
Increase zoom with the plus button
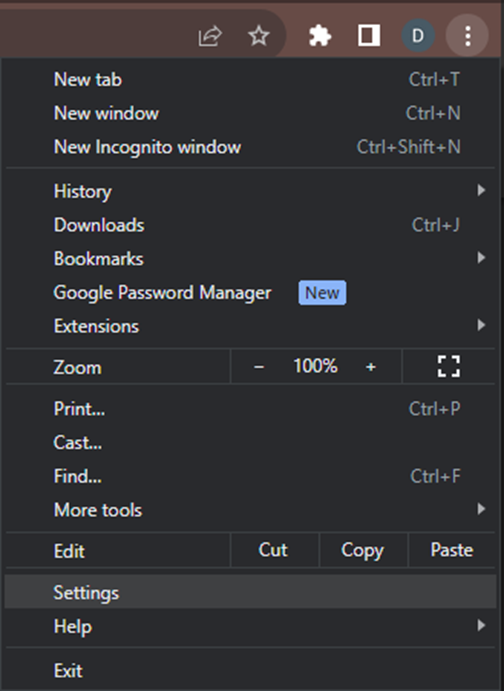371,367
